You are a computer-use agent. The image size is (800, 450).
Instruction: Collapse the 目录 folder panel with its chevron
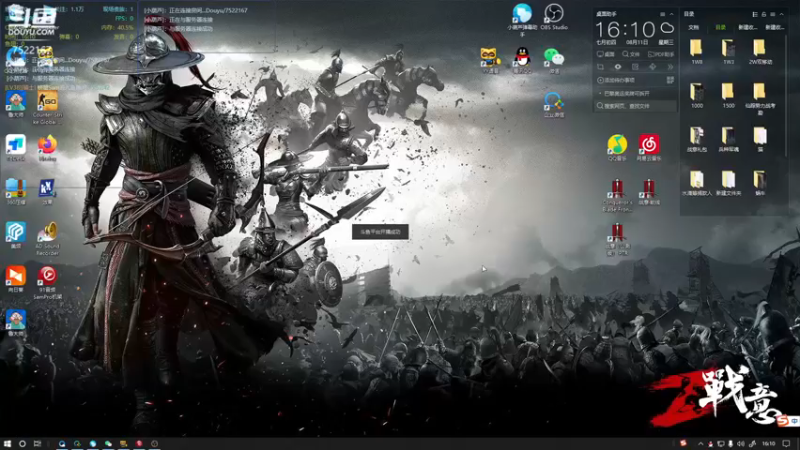781,14
